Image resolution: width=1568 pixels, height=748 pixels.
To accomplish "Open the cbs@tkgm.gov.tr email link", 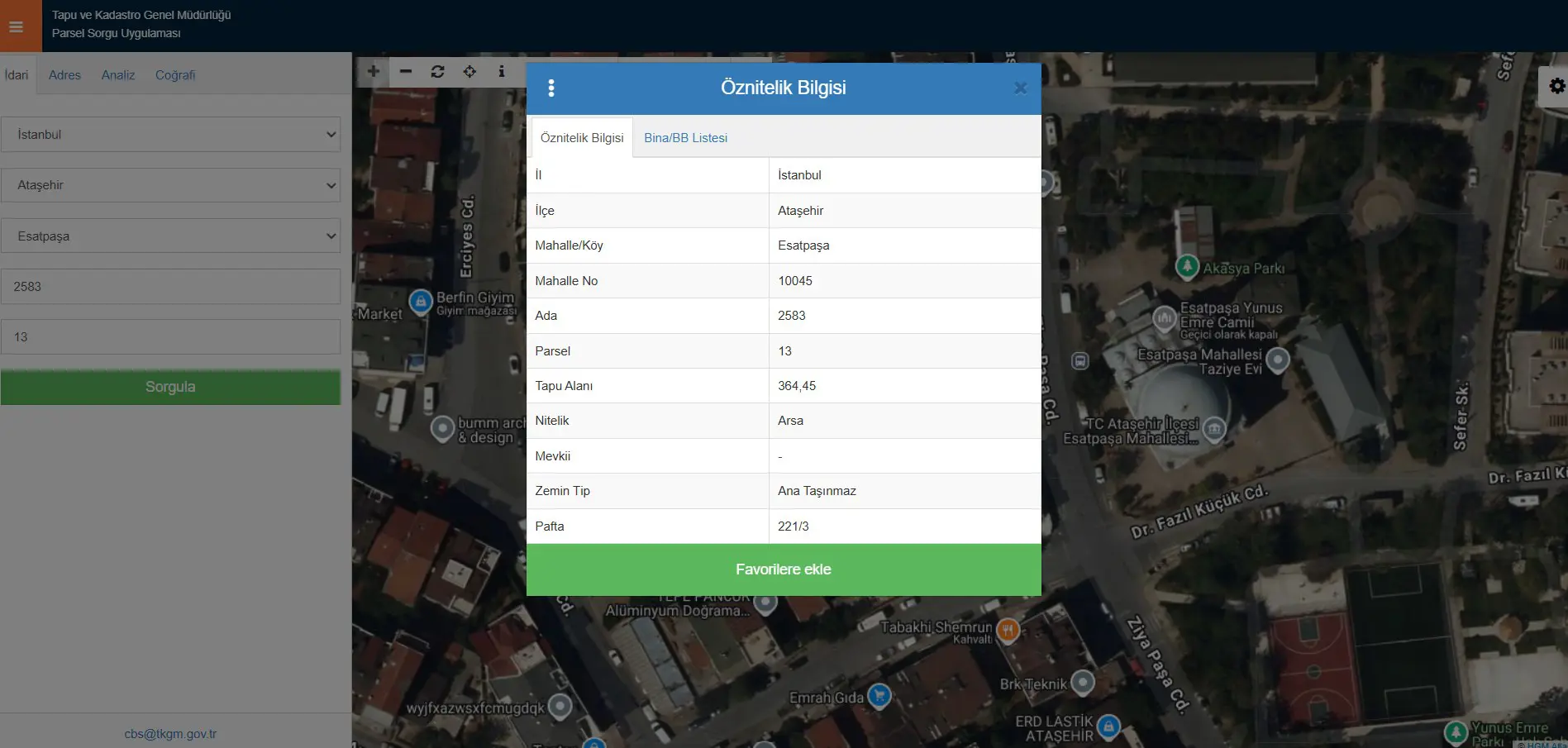I will (170, 734).
